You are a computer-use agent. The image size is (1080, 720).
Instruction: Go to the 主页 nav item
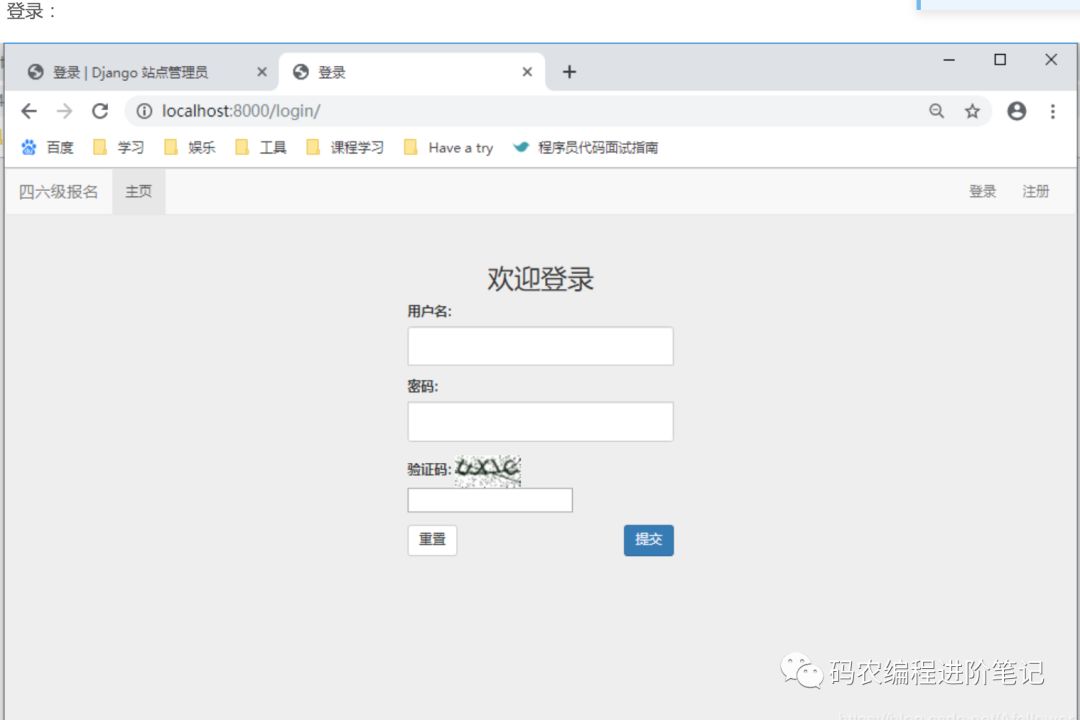point(138,192)
